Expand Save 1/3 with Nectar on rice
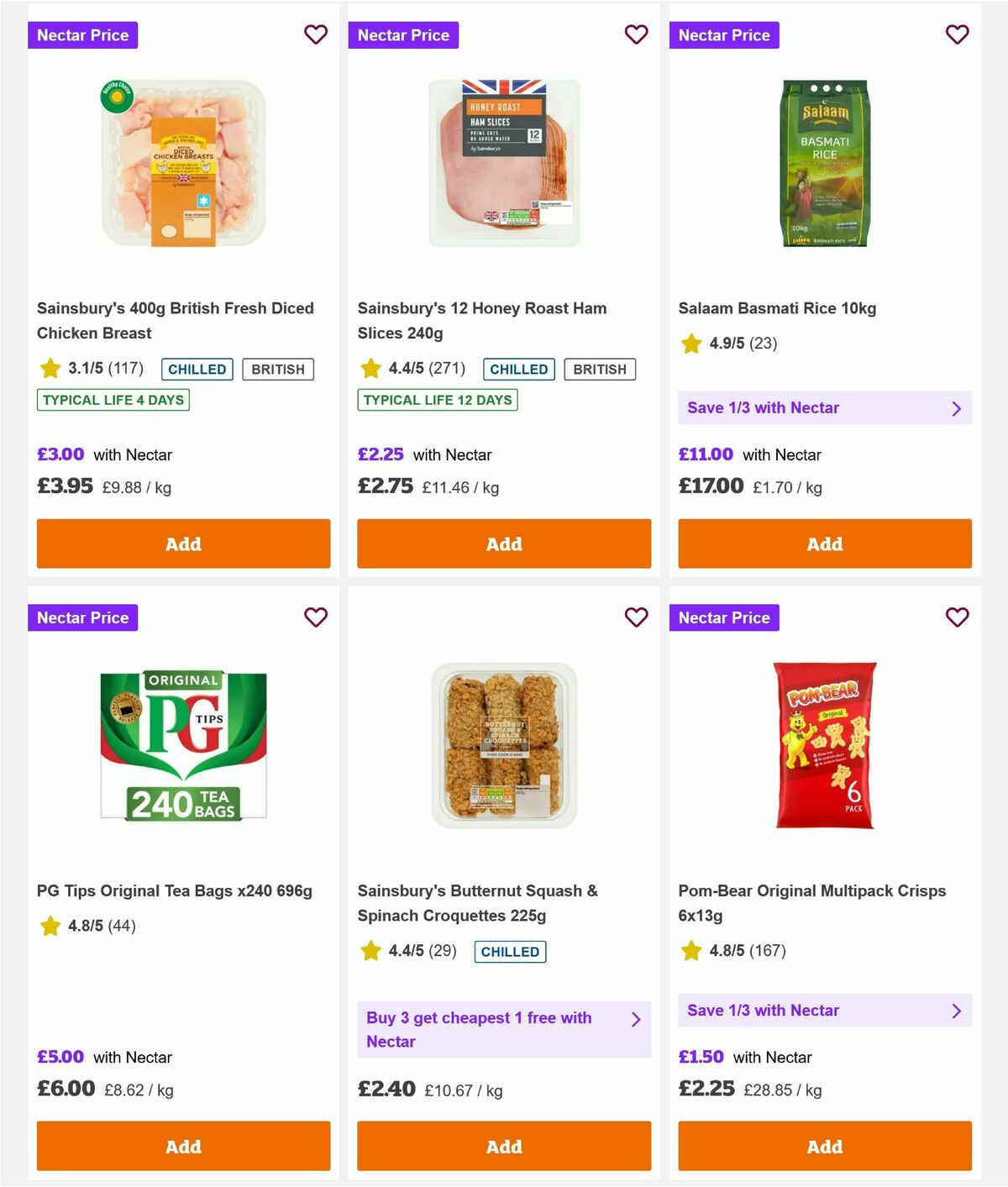Image resolution: width=1008 pixels, height=1187 pixels. pos(825,408)
